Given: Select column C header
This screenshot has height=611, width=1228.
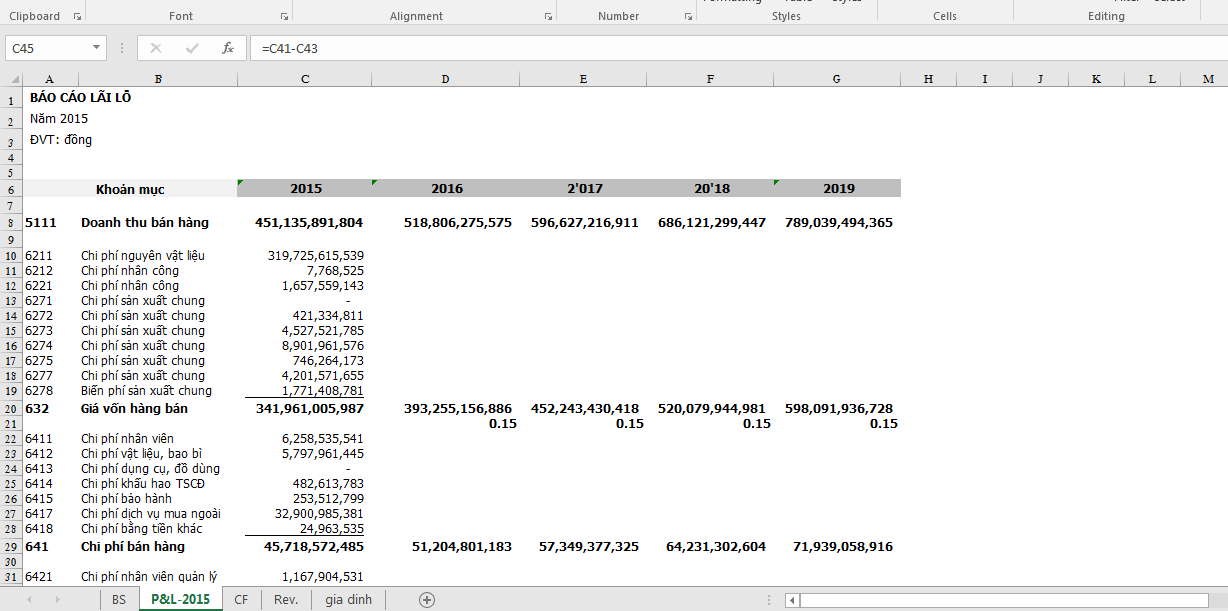Looking at the screenshot, I should tap(305, 79).
